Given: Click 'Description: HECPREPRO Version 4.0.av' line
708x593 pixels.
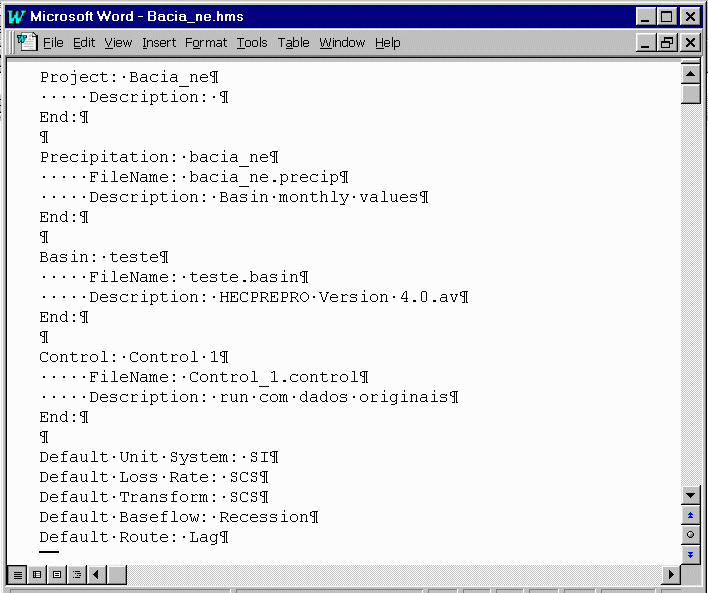Looking at the screenshot, I should (278, 297).
